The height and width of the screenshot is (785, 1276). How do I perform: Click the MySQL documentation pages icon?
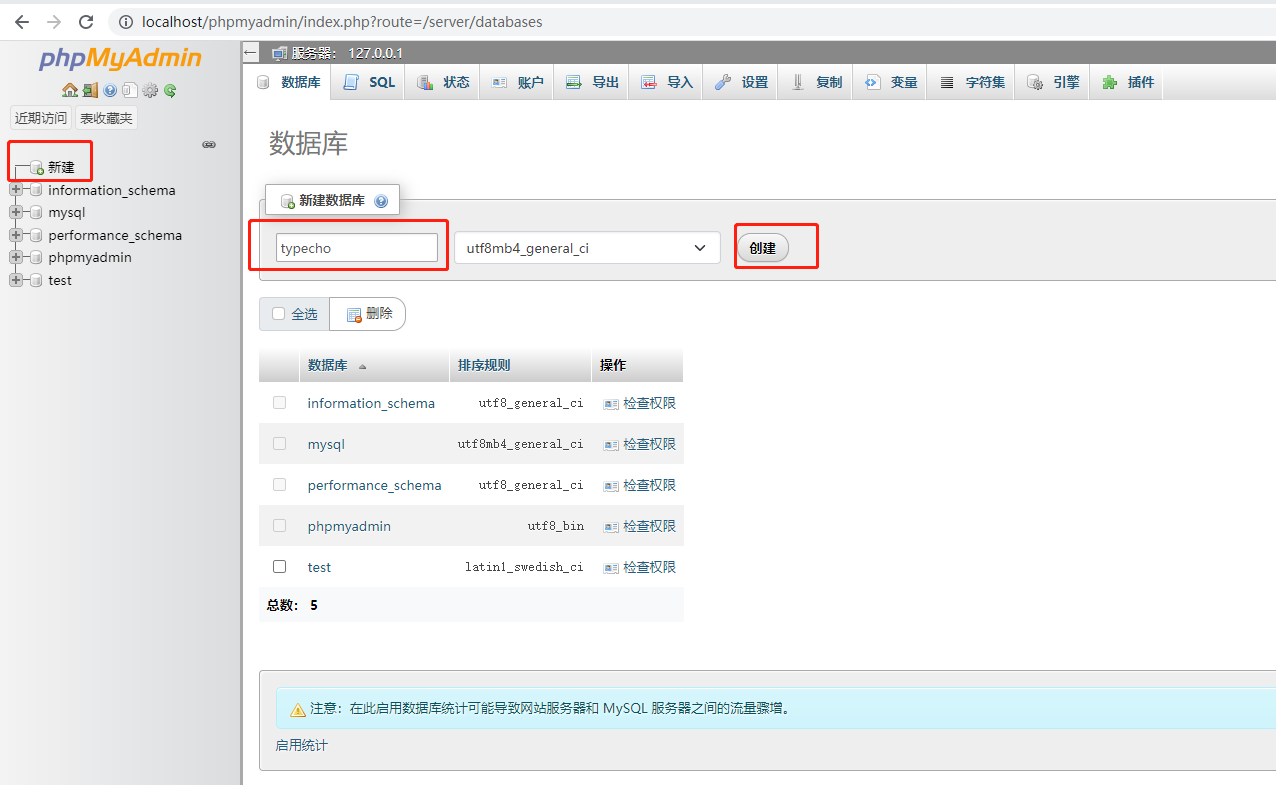tap(129, 90)
